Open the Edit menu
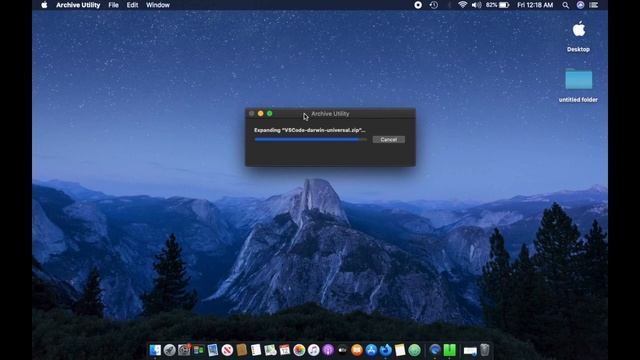640x360 pixels. pos(132,5)
